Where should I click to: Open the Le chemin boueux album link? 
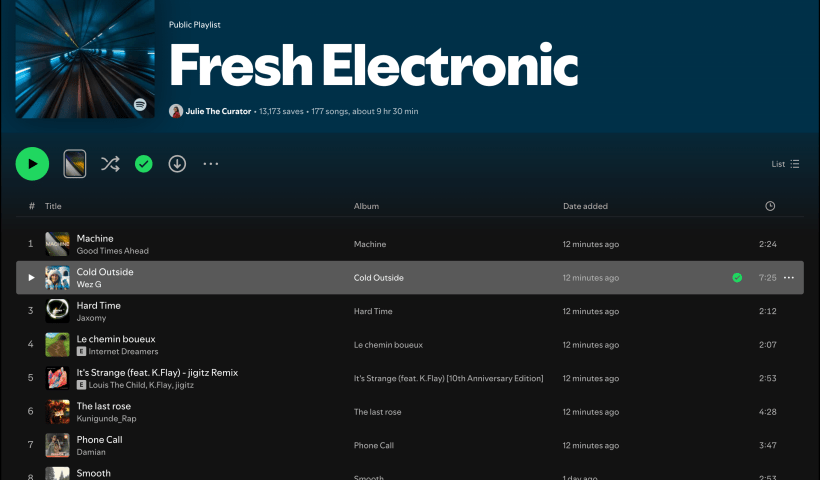(388, 345)
